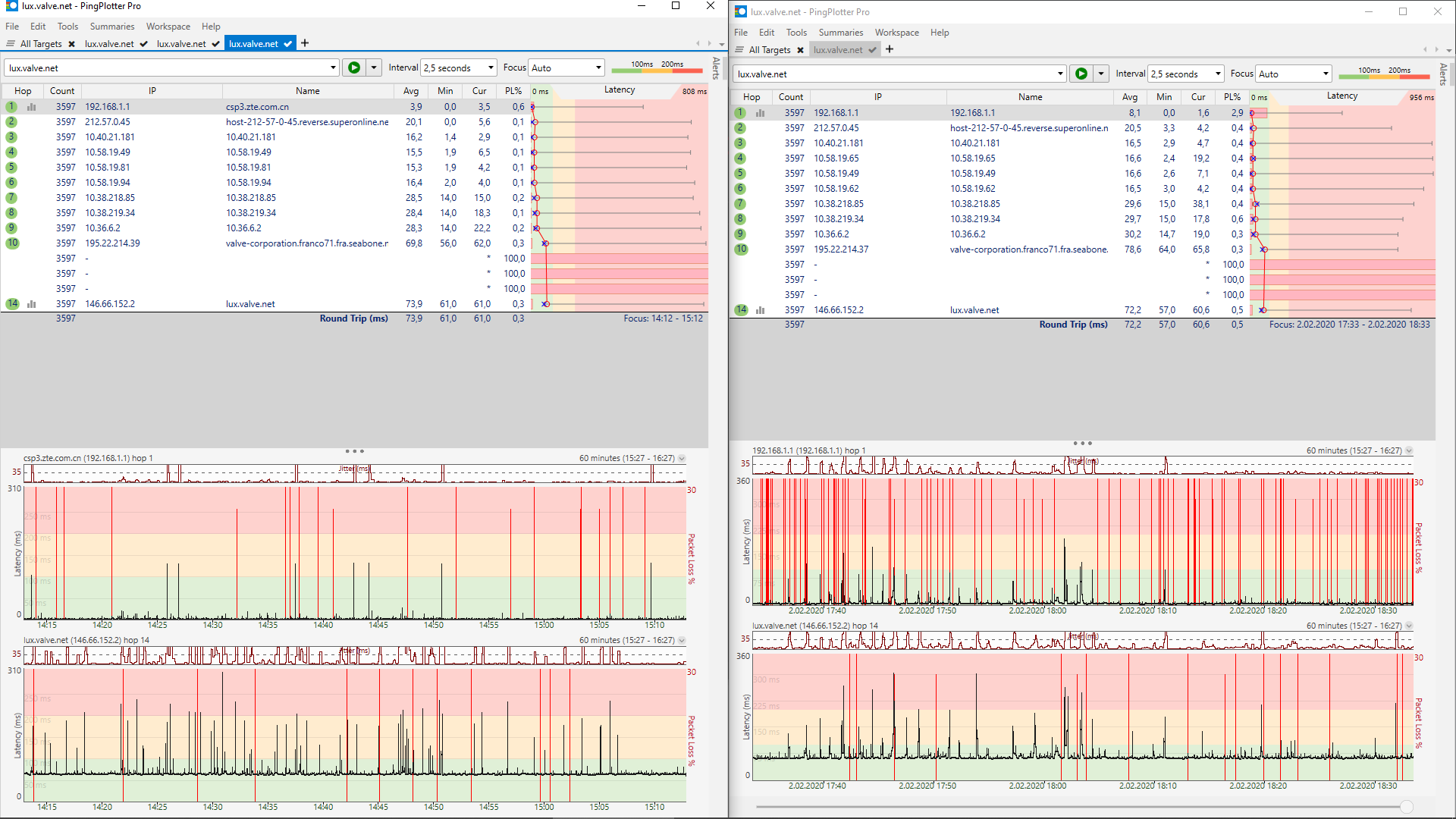Screen dimensions: 1456x819
Task: Open the Workspace menu in right window
Action: [x=896, y=33]
